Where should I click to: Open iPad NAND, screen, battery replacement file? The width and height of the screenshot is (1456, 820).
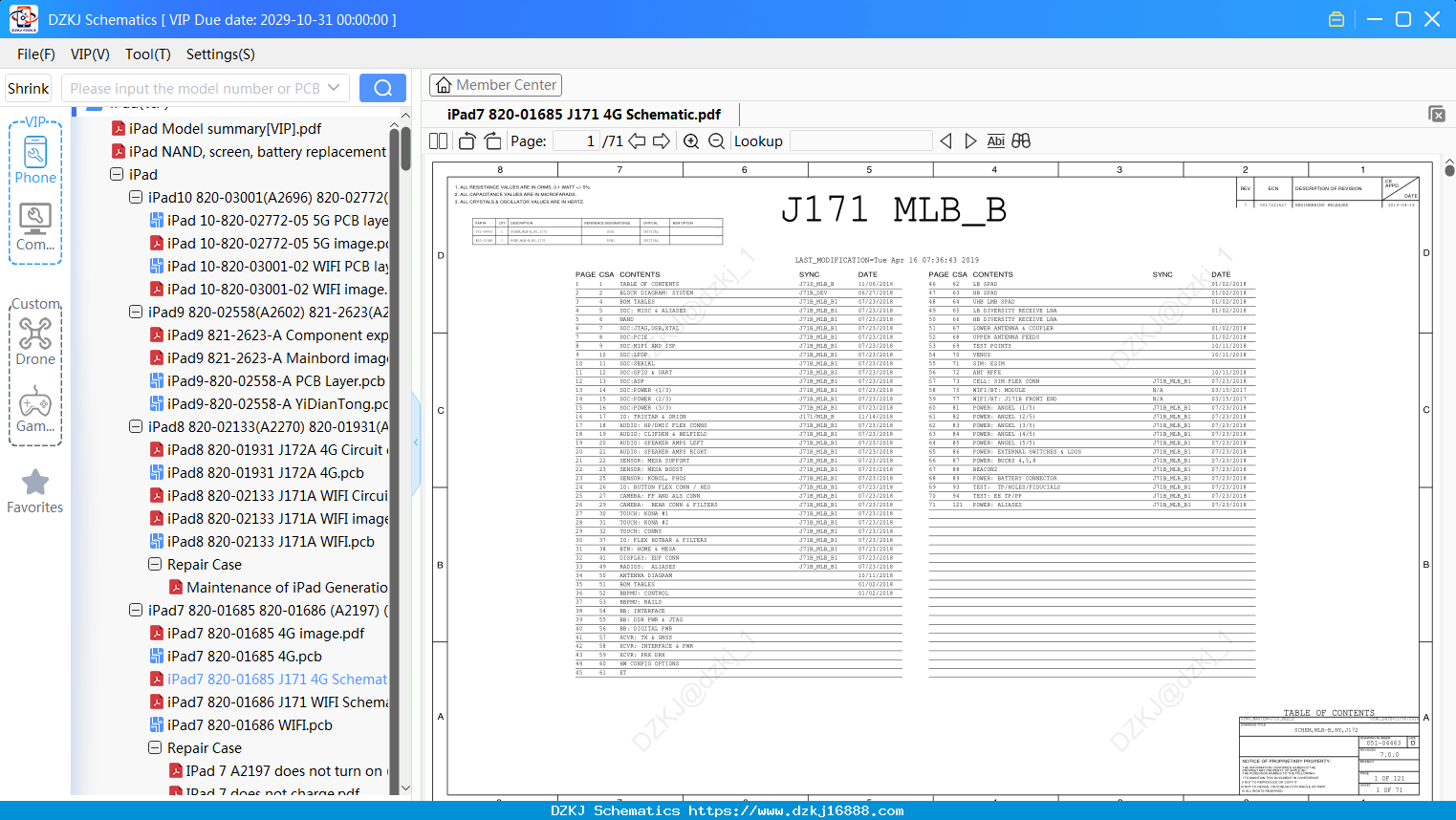[x=250, y=152]
